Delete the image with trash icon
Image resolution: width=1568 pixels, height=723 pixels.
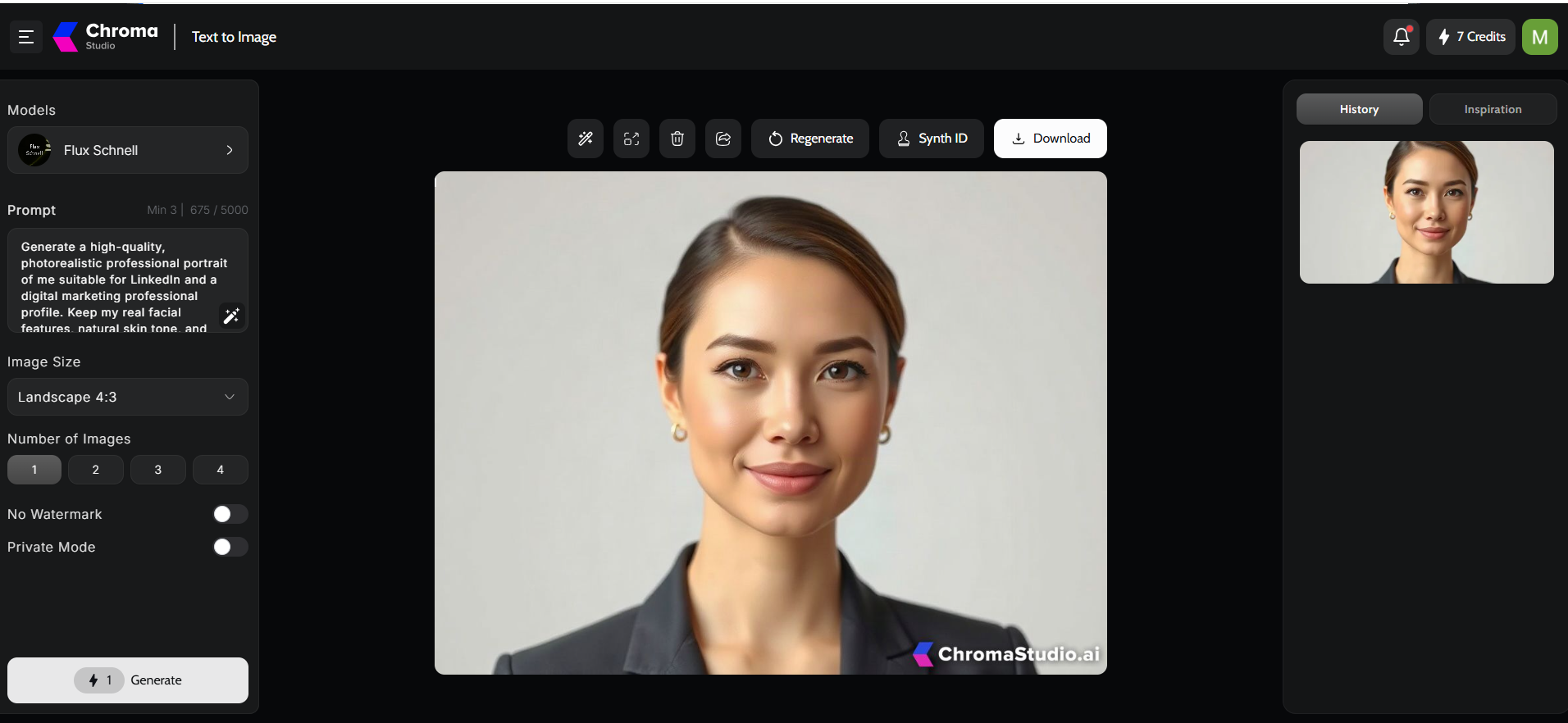(677, 139)
